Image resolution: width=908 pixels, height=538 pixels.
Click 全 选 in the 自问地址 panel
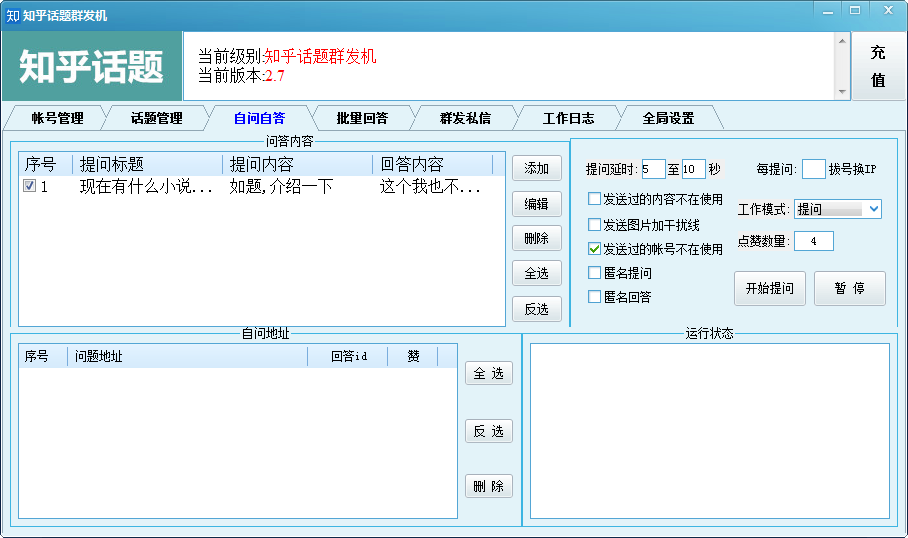489,374
